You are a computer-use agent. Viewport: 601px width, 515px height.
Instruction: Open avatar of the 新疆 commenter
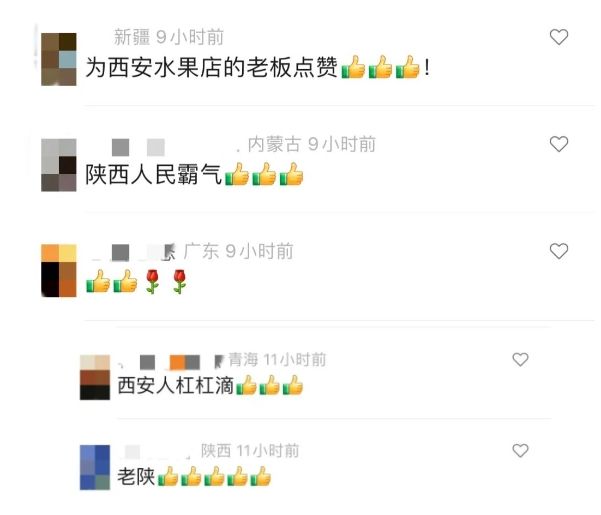tap(59, 59)
